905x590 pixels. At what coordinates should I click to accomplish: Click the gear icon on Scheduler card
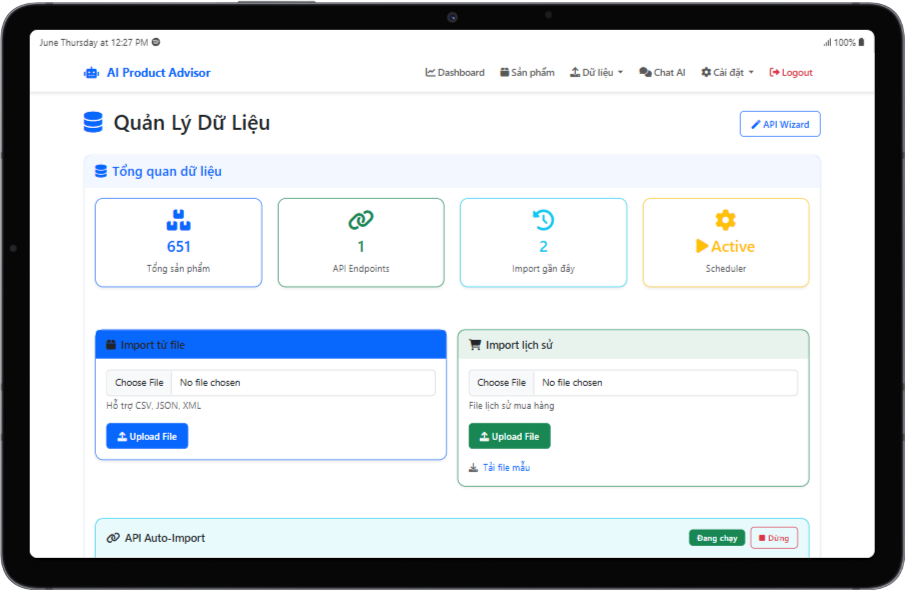coord(726,220)
